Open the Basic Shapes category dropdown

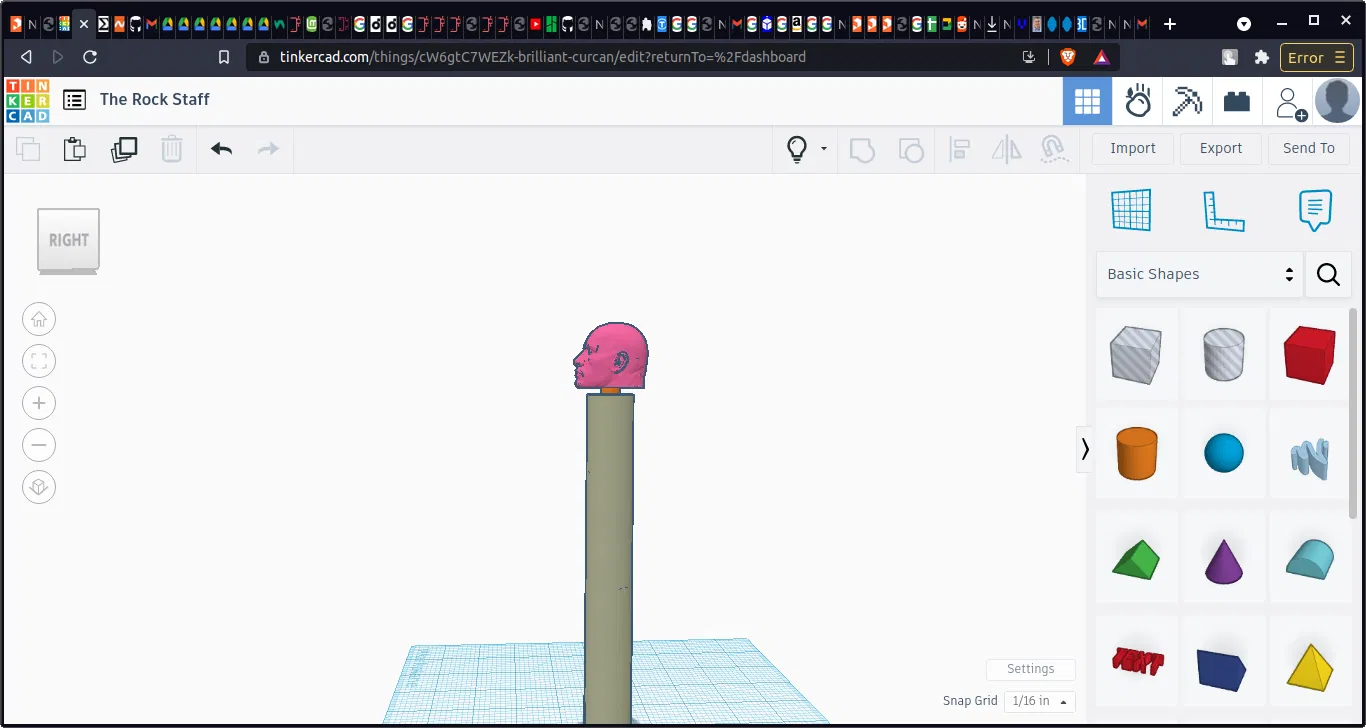click(x=1200, y=274)
